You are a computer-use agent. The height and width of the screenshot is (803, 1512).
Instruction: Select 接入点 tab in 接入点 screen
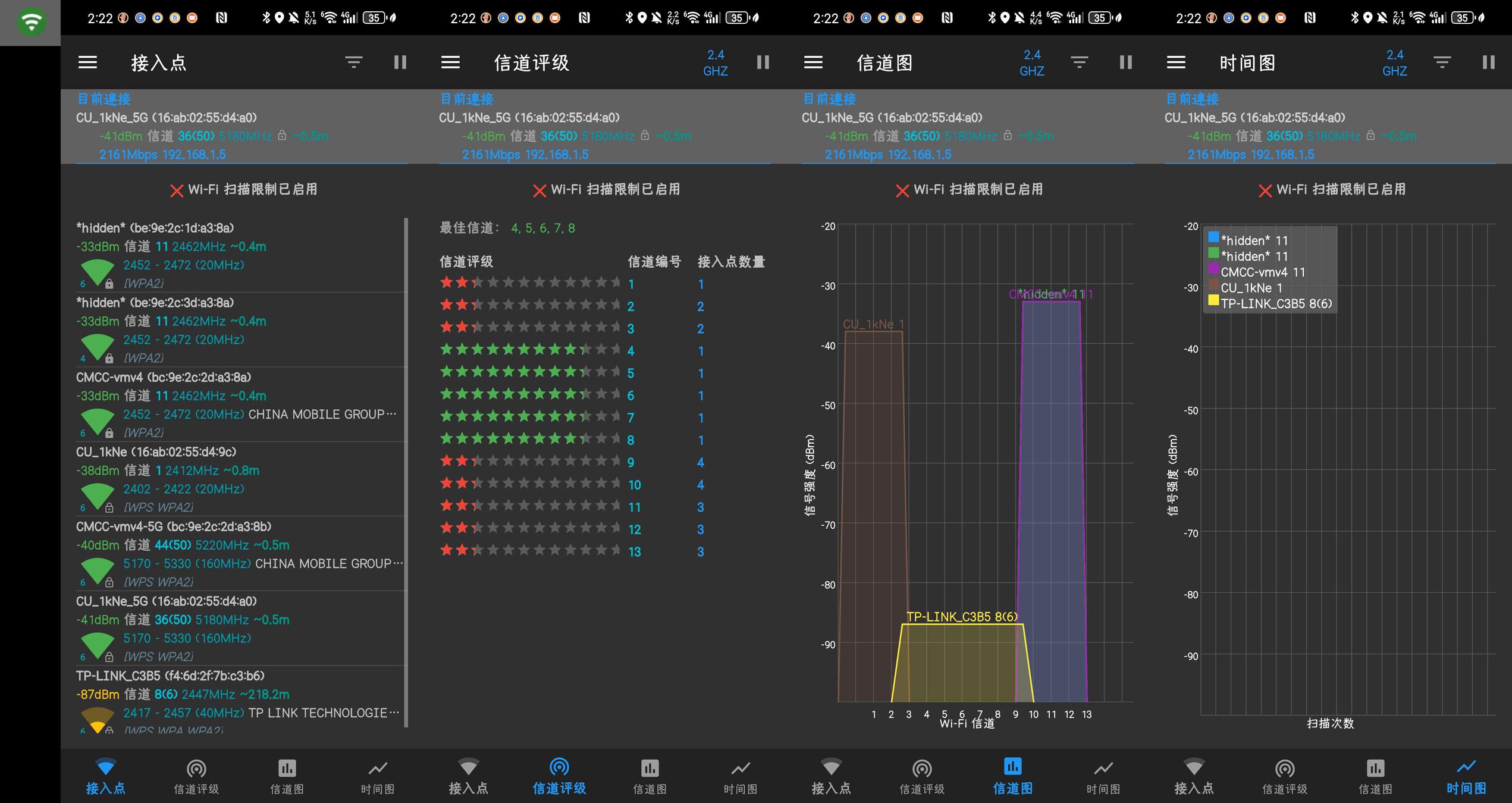tap(106, 776)
